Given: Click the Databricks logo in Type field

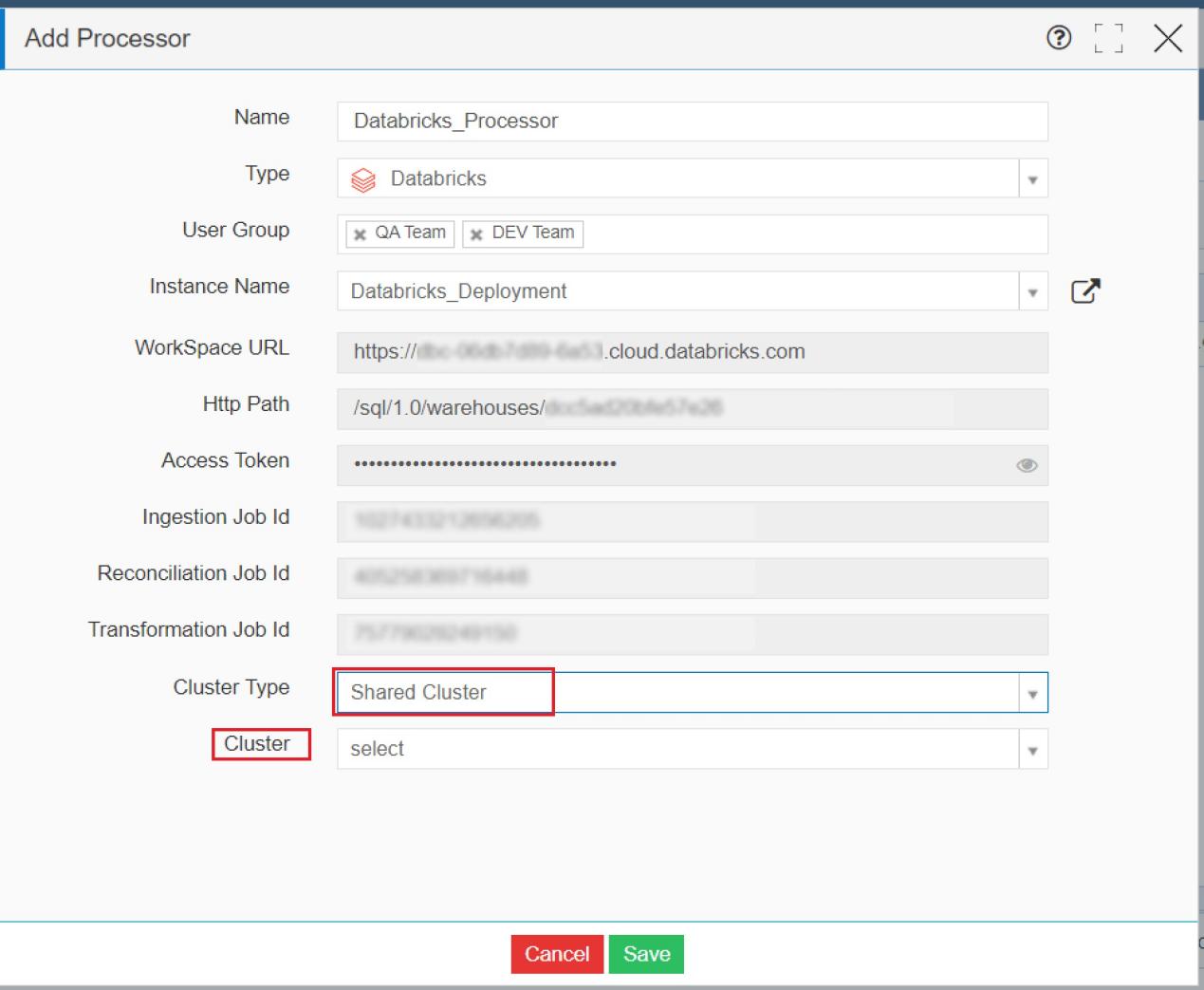Looking at the screenshot, I should (x=363, y=177).
